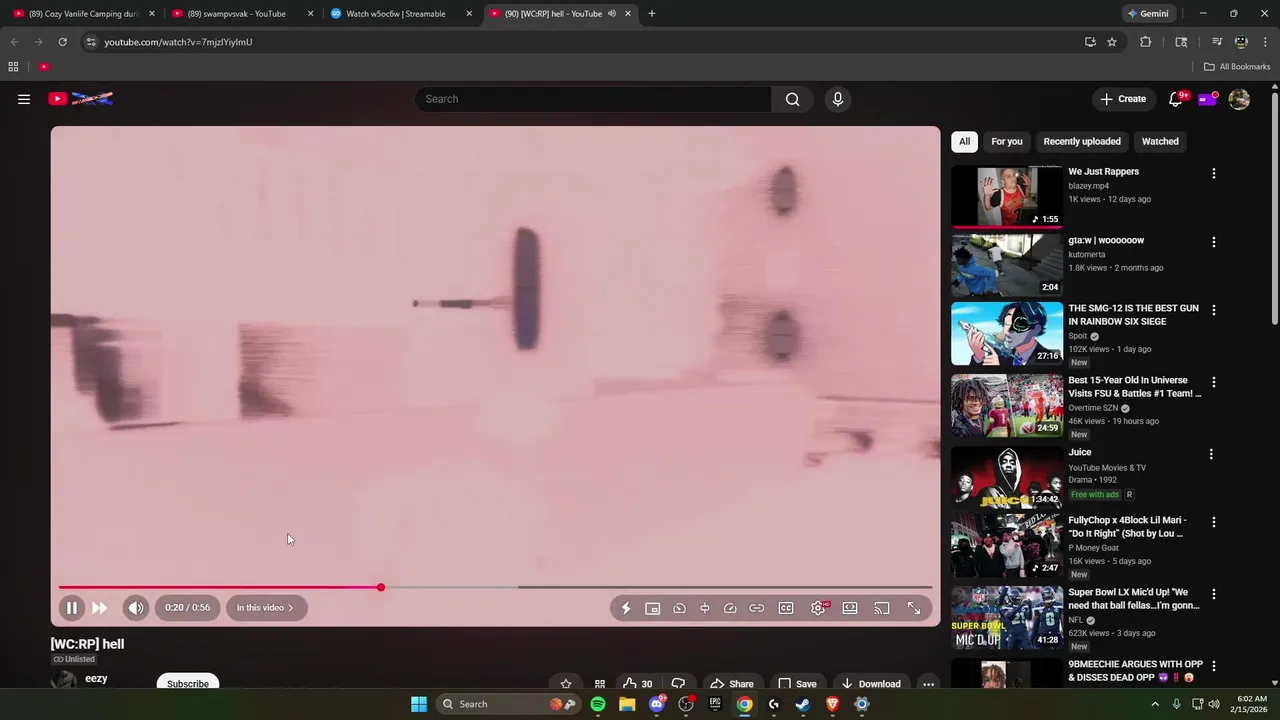
Task: Save the video to a playlist
Action: (797, 684)
